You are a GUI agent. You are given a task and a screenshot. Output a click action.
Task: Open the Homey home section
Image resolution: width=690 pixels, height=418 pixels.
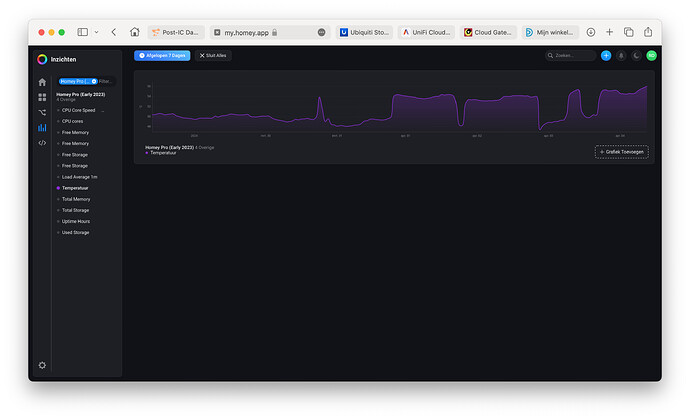[42, 82]
